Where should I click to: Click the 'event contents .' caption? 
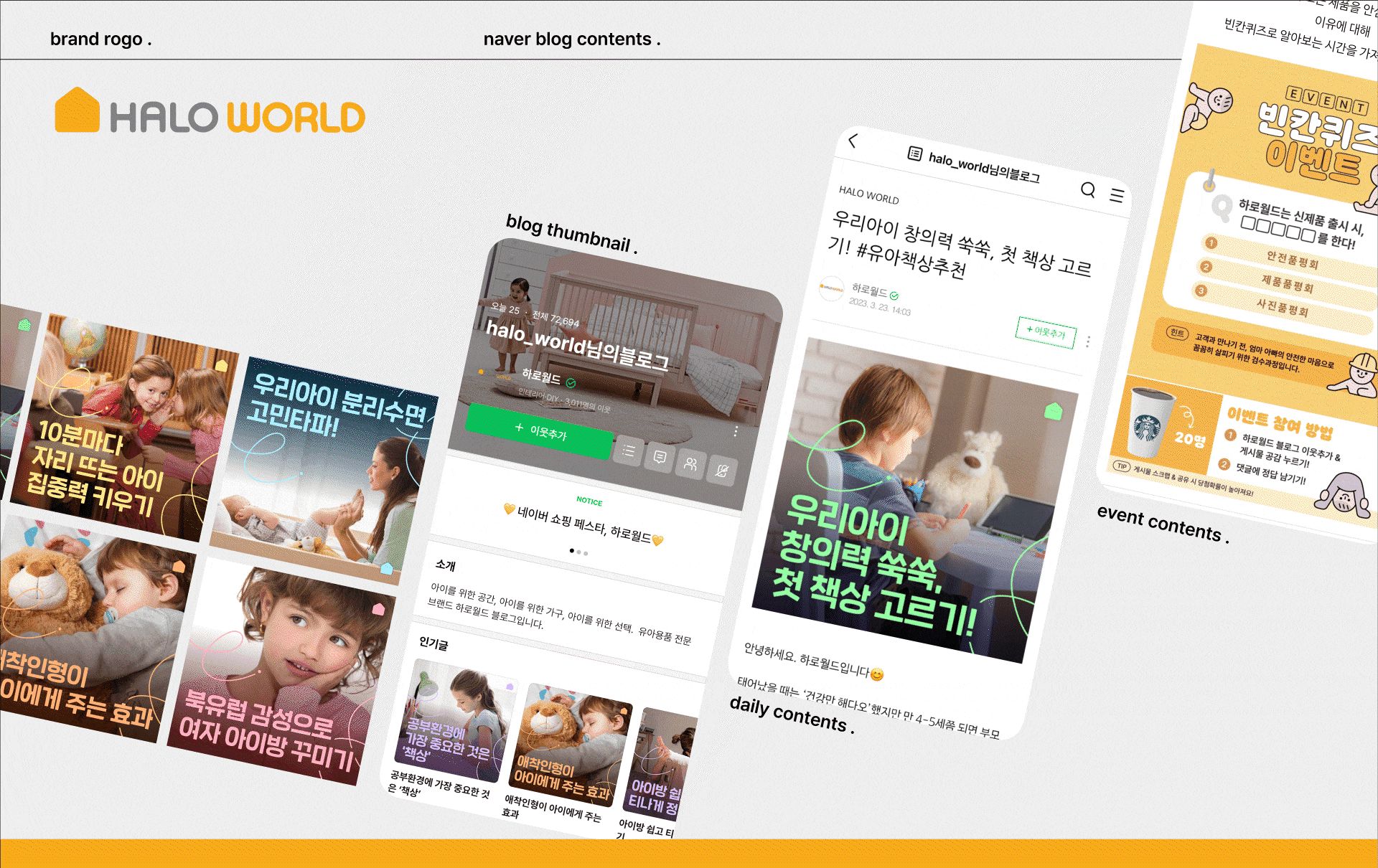1163,523
